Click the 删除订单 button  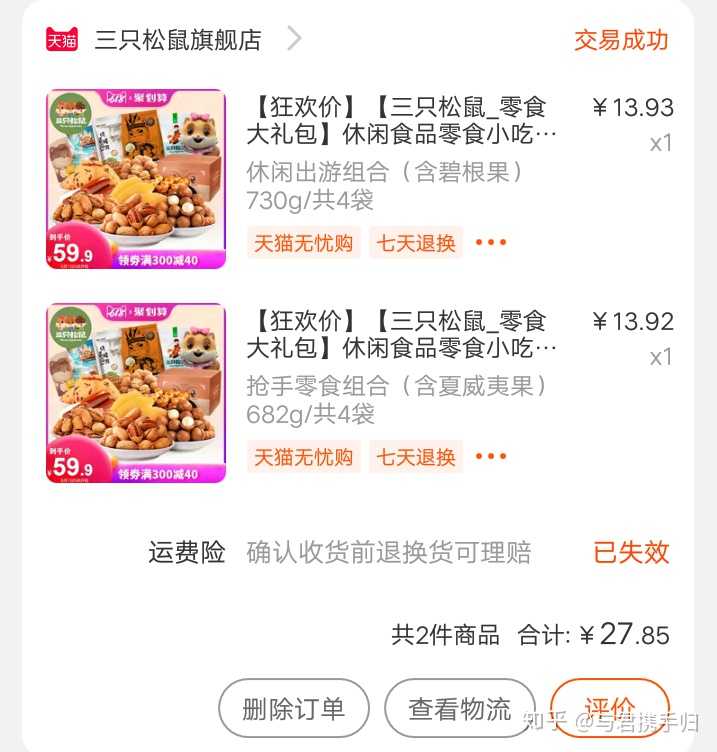click(x=294, y=708)
